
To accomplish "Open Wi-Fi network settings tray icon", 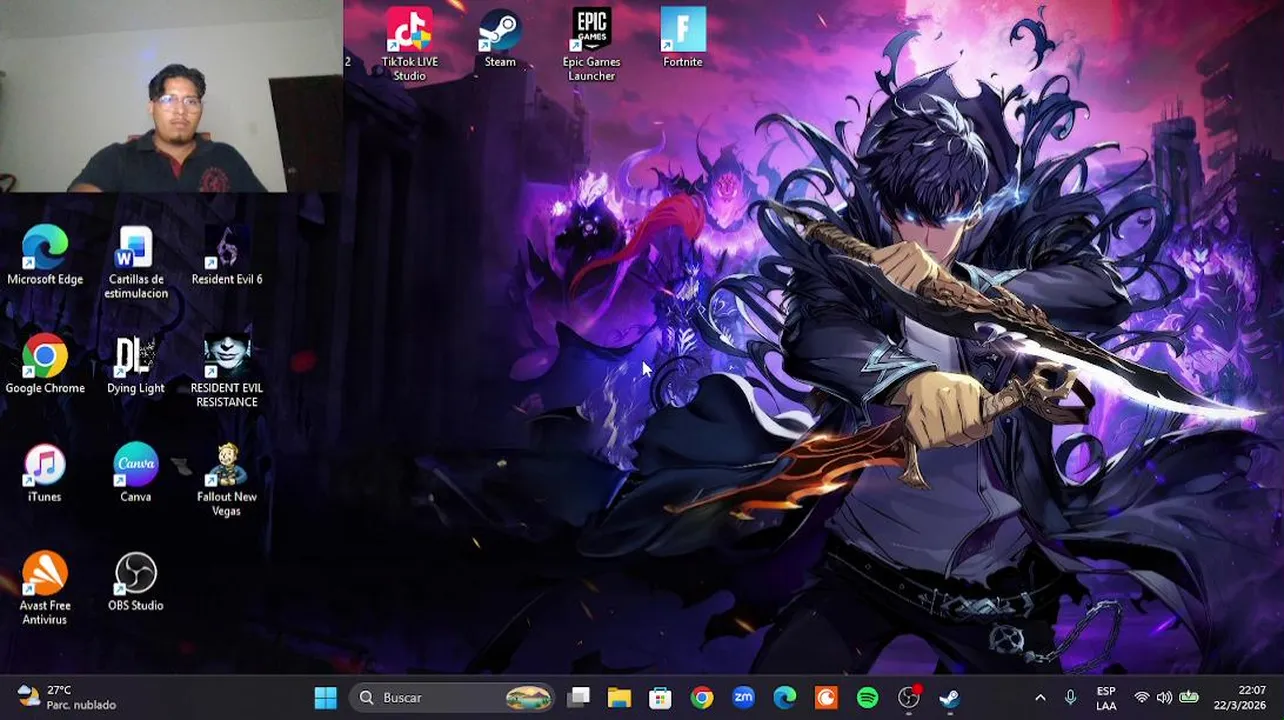I will click(1142, 697).
